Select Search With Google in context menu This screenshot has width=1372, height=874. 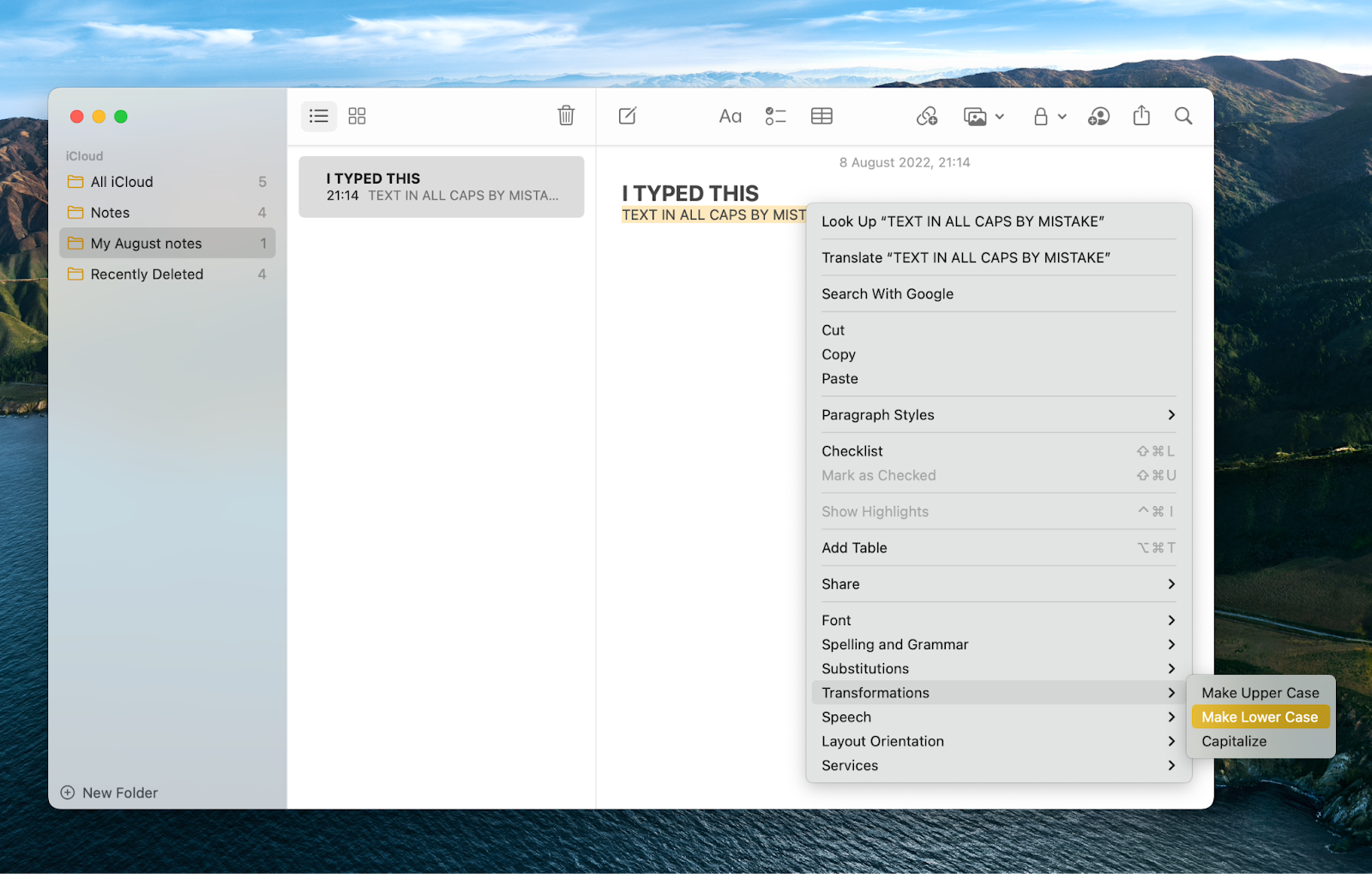point(888,293)
